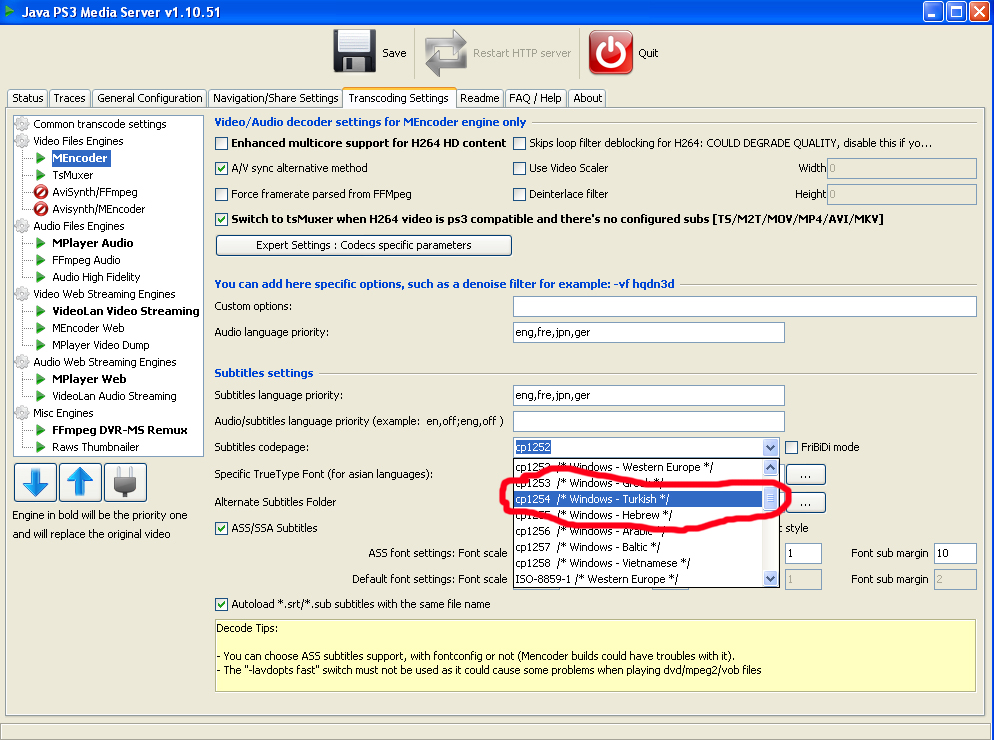Viewport: 994px width, 740px height.
Task: Click the green arrow beside MPlayer Video Dump
Action: coord(41,345)
